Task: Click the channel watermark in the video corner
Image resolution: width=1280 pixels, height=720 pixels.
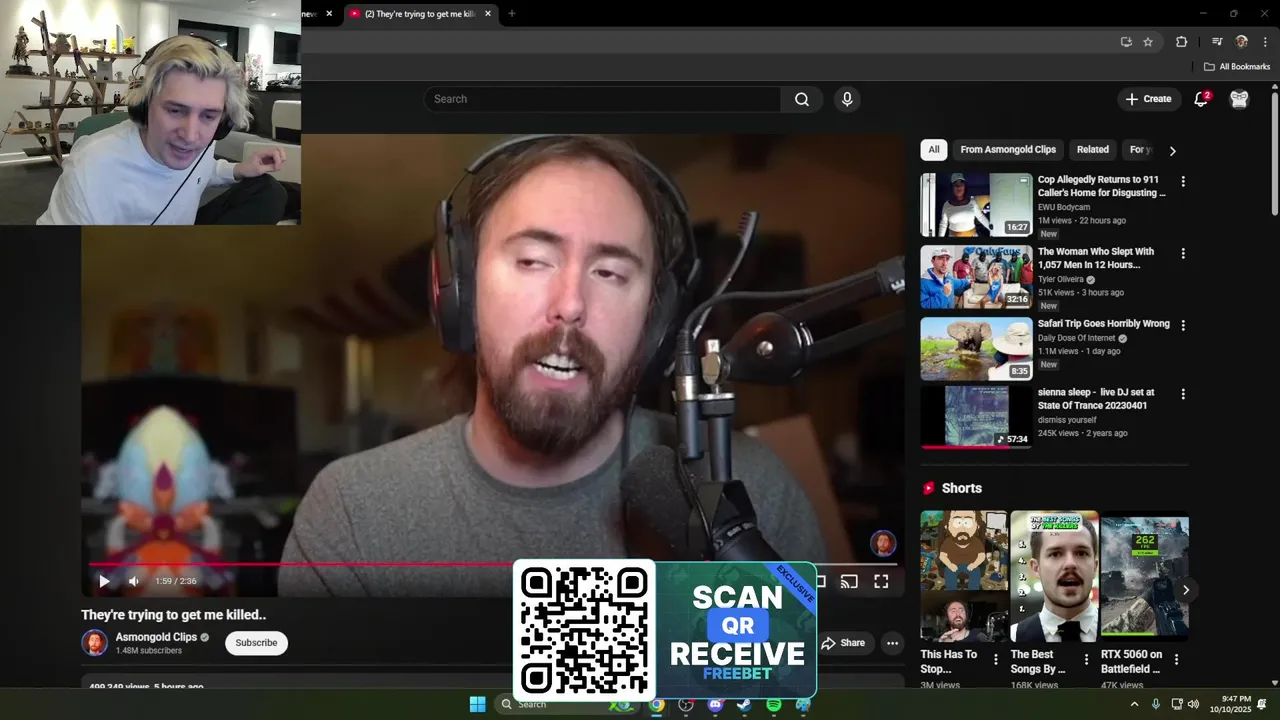Action: pyautogui.click(x=883, y=543)
